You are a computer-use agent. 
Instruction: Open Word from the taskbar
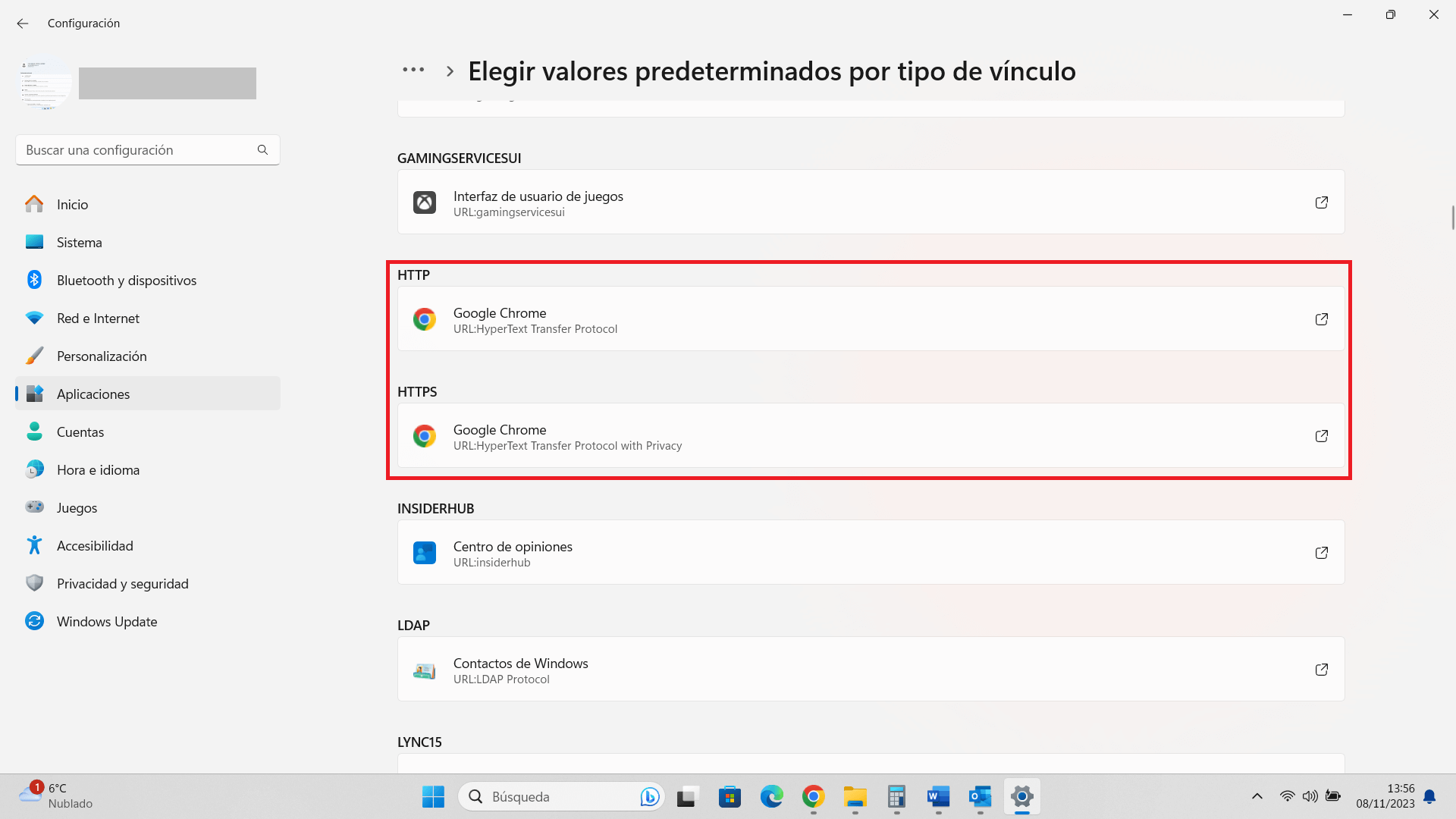(938, 797)
